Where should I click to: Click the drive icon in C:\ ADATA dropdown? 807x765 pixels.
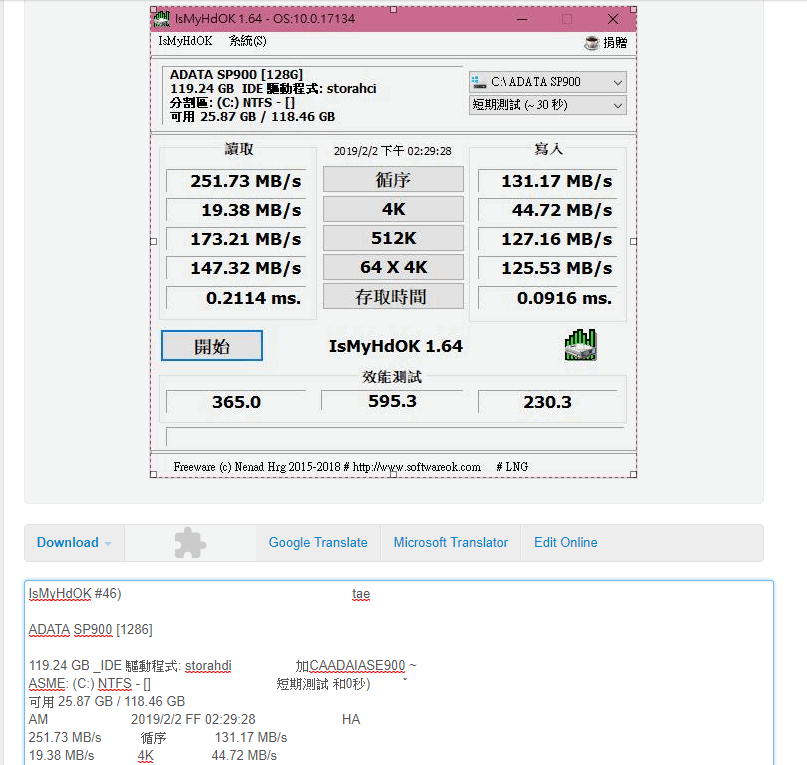pos(479,82)
